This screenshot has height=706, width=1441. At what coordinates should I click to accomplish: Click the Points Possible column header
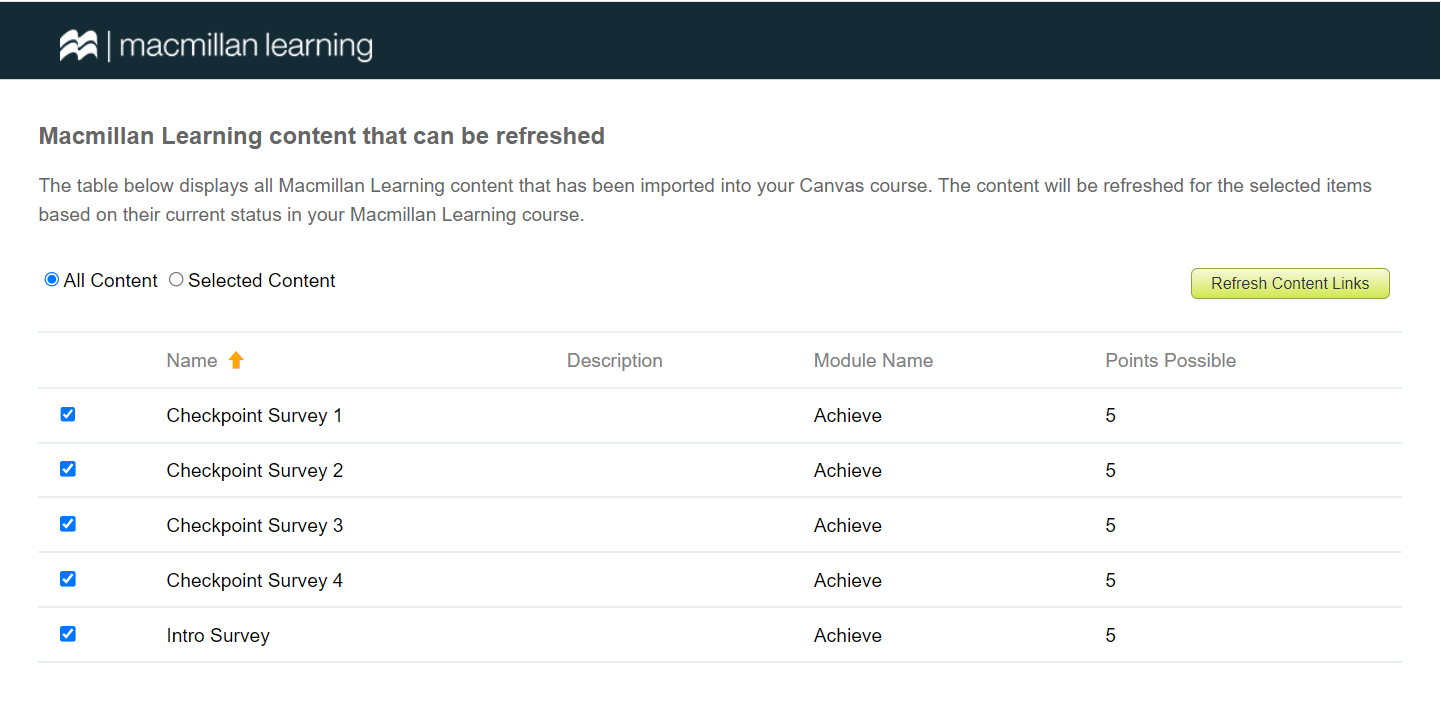(1170, 360)
